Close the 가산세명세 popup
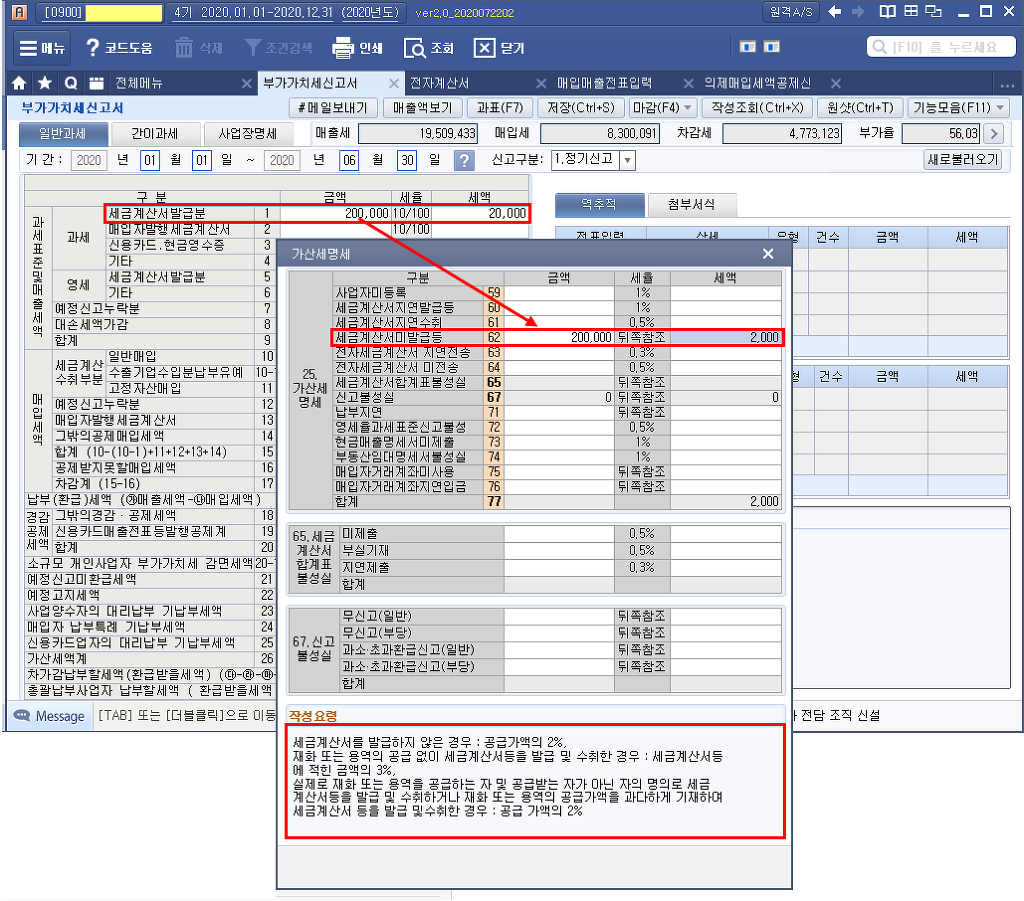Screen dimensions: 1024x901 pos(768,254)
